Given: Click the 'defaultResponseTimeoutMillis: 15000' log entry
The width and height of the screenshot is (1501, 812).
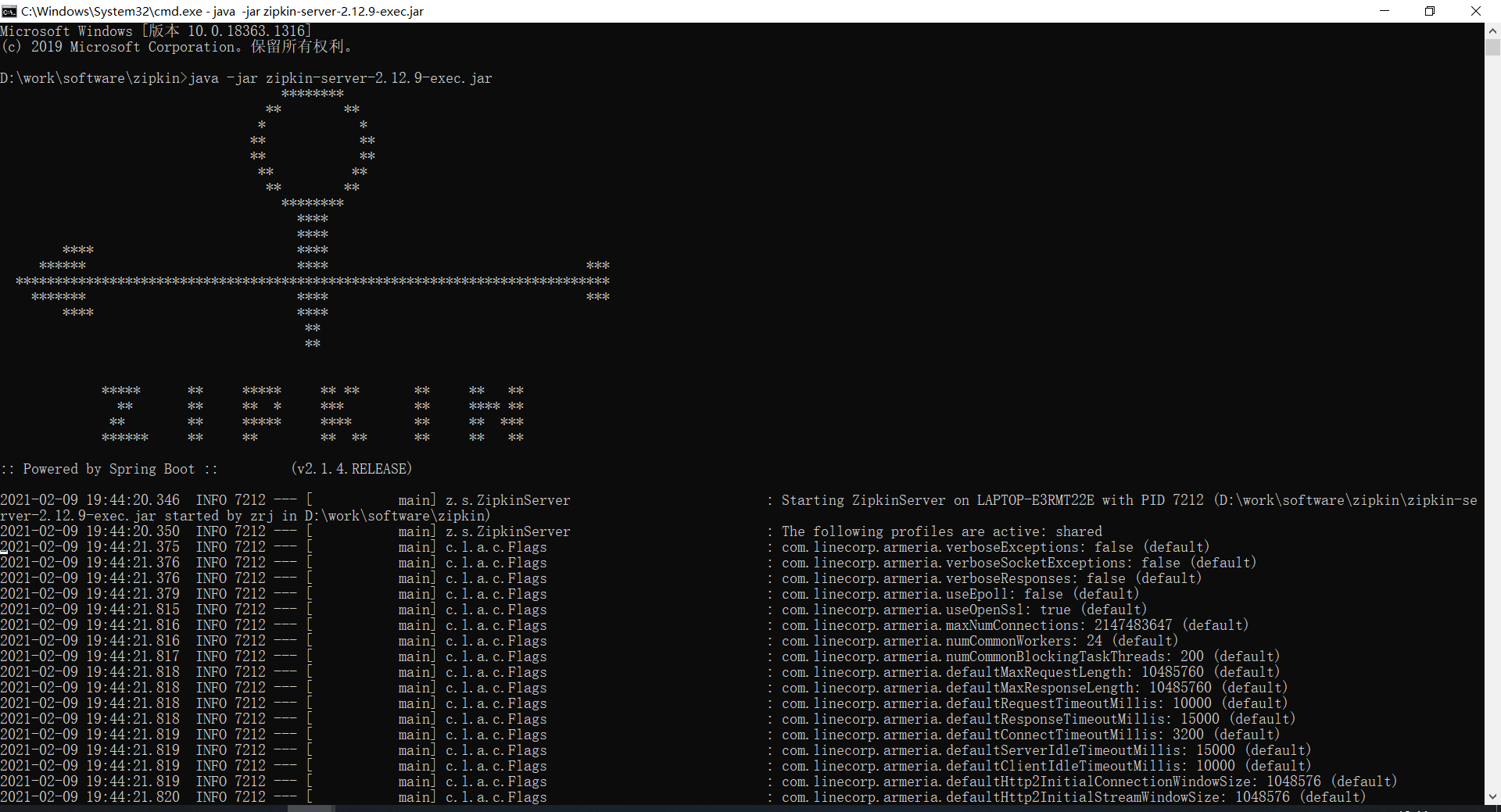Looking at the screenshot, I should [x=1039, y=719].
